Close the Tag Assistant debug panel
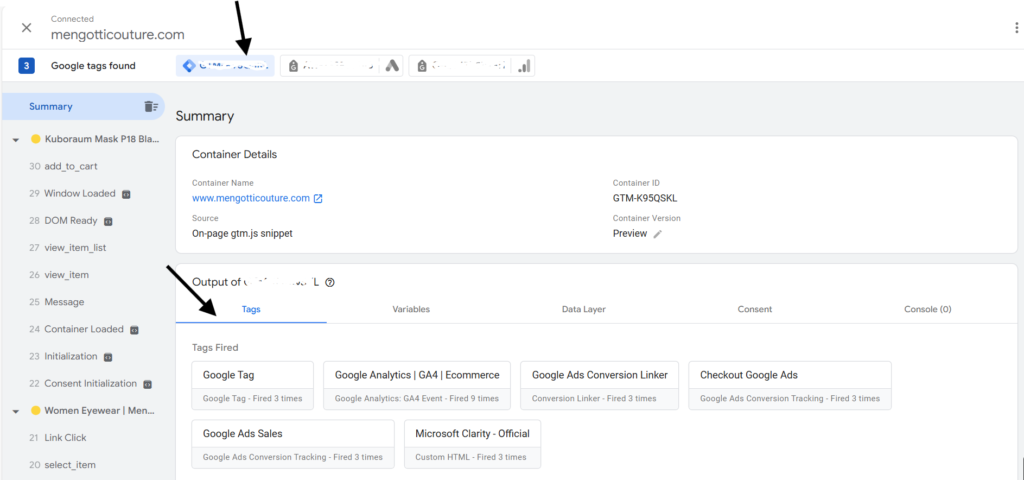The image size is (1024, 480). coord(26,27)
